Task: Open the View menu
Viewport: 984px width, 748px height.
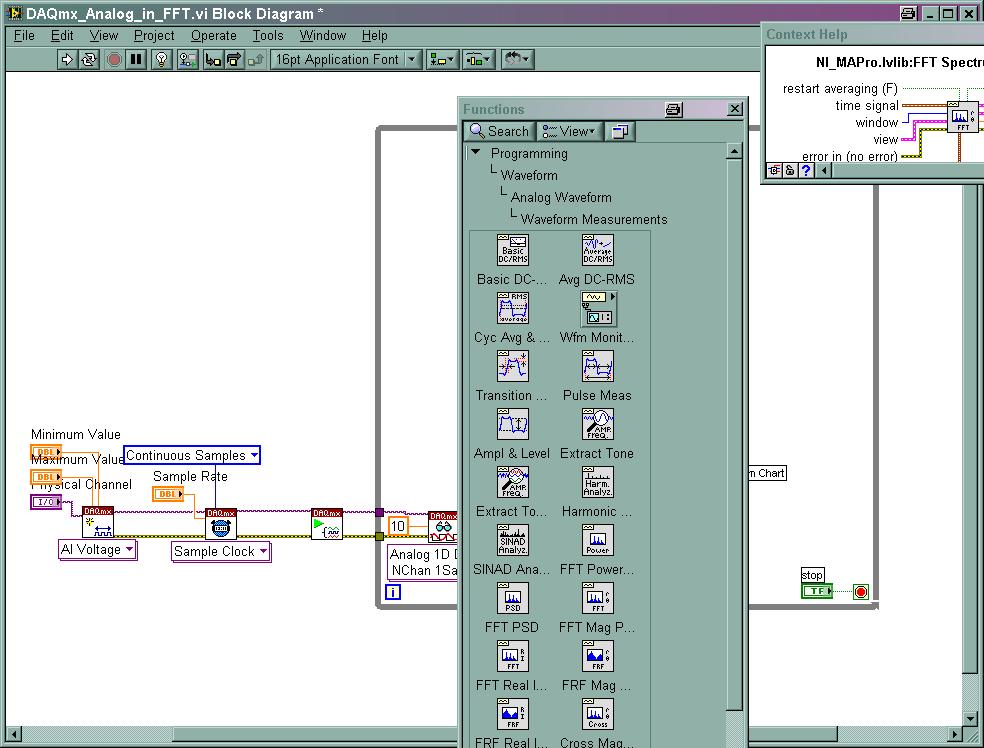Action: [x=104, y=35]
